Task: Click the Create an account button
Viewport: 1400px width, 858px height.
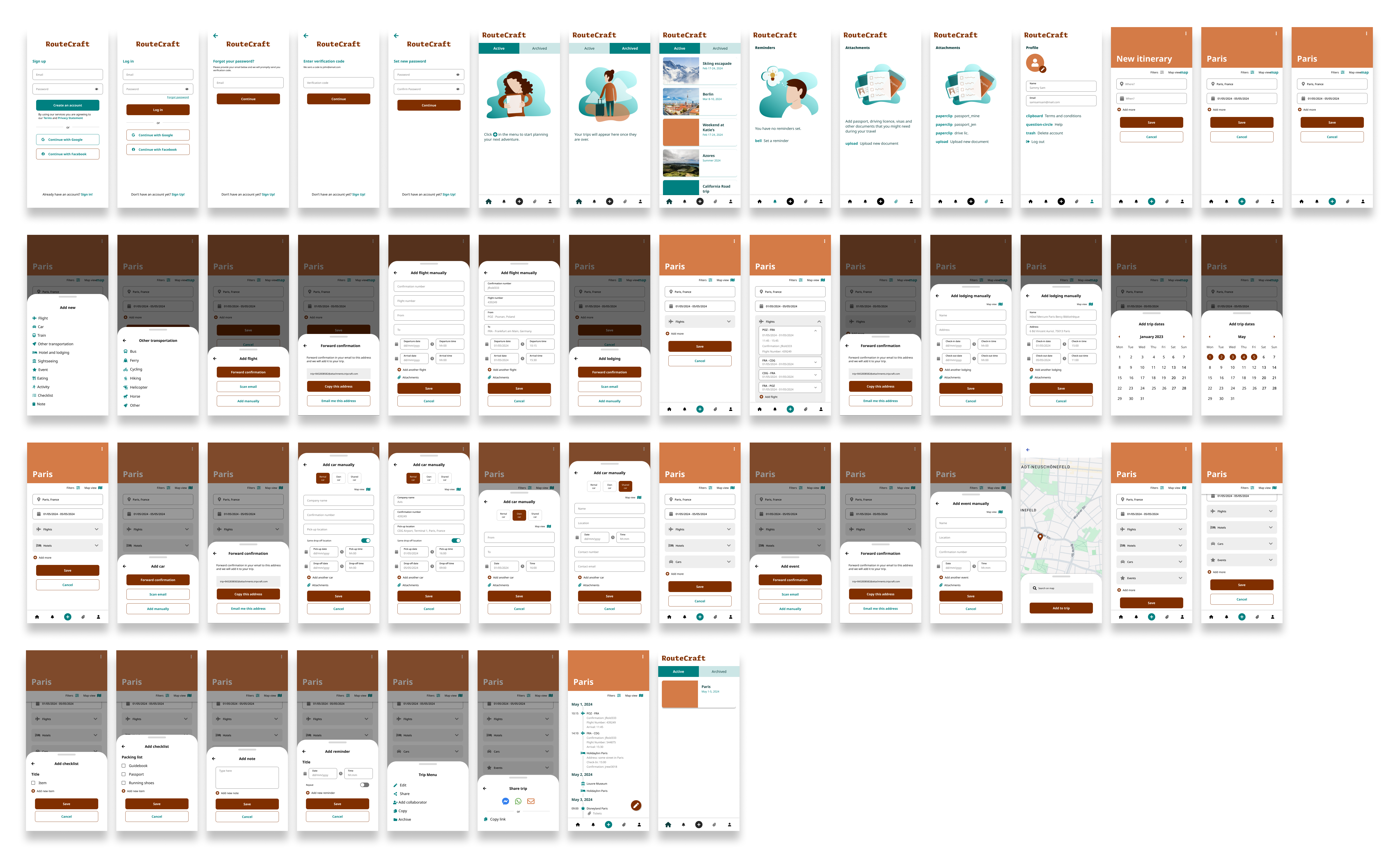Action: click(x=68, y=105)
